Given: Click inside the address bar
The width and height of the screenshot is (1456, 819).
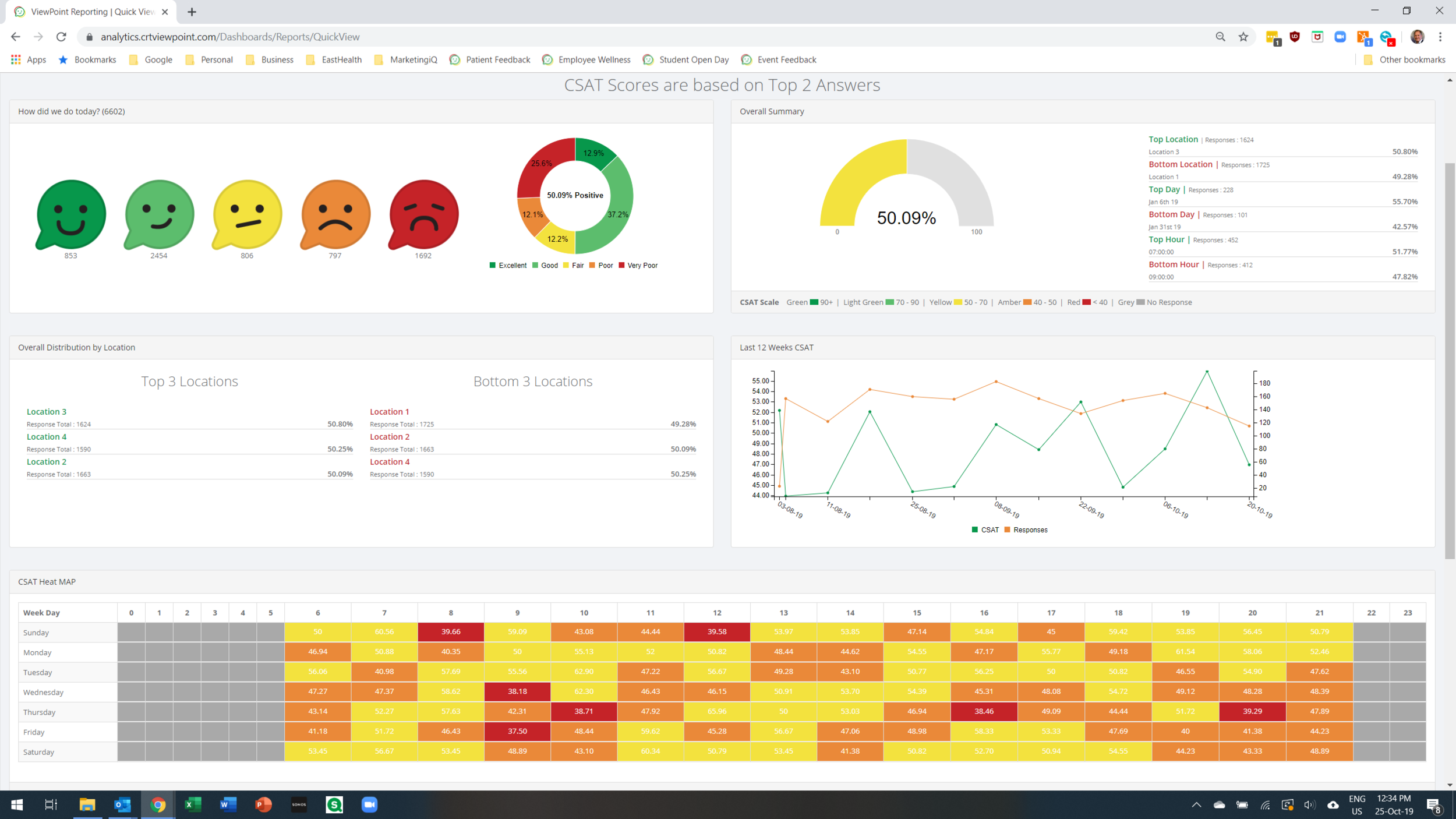Looking at the screenshot, I should [x=349, y=36].
